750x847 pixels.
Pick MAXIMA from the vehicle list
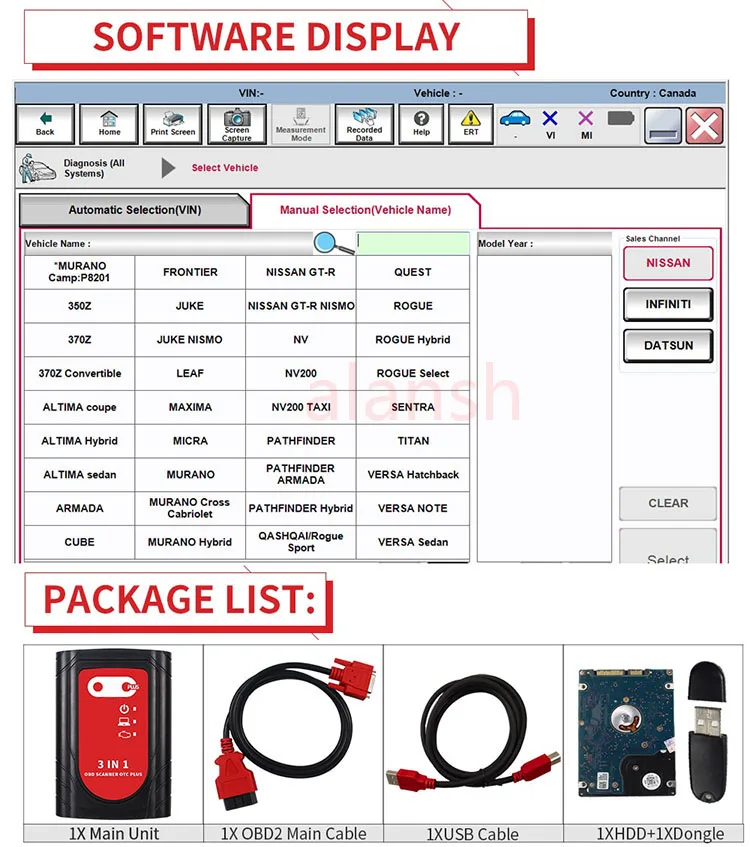point(190,407)
